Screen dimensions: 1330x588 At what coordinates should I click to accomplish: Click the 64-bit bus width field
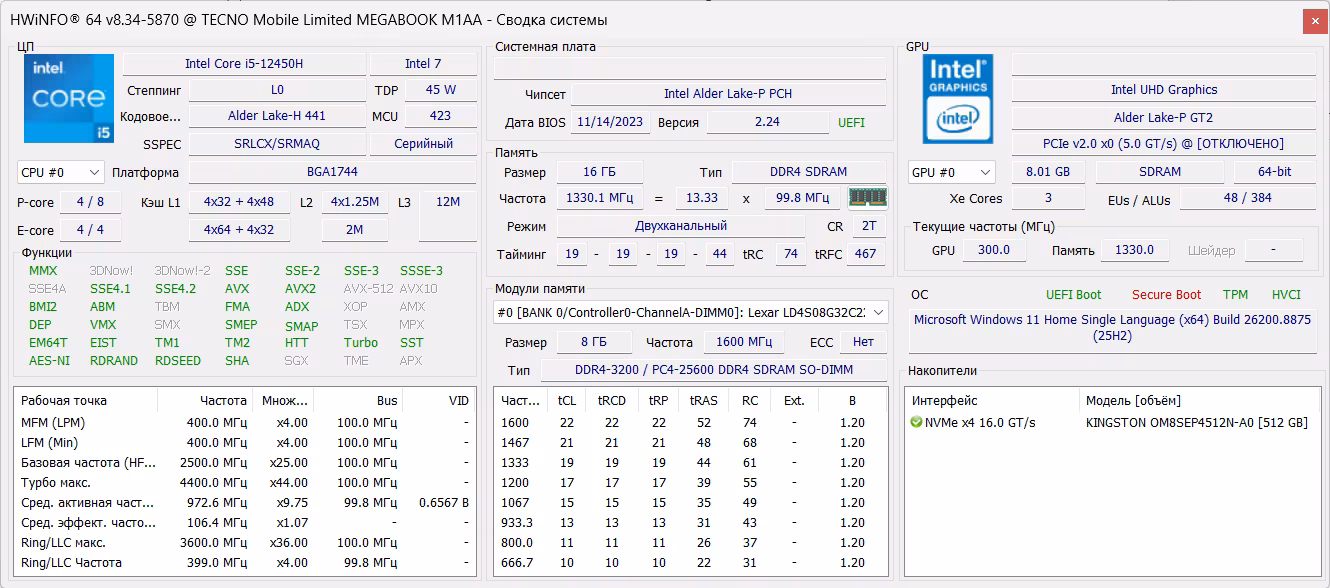pyautogui.click(x=1274, y=172)
